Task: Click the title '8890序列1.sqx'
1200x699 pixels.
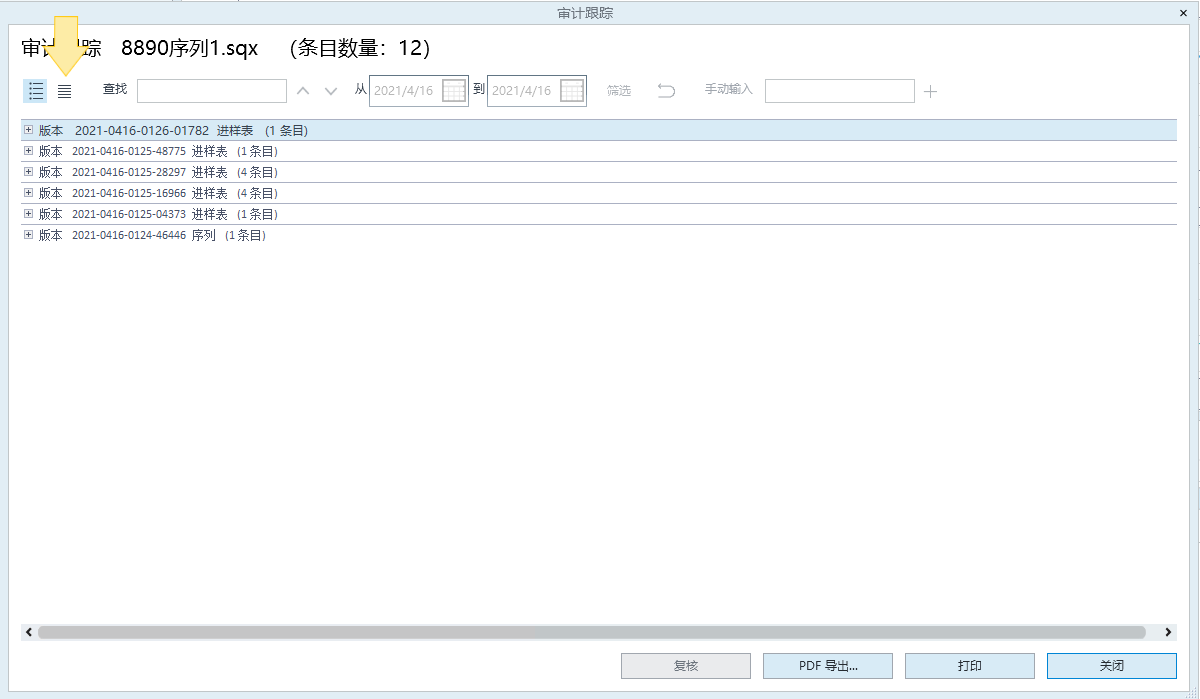Action: click(189, 48)
